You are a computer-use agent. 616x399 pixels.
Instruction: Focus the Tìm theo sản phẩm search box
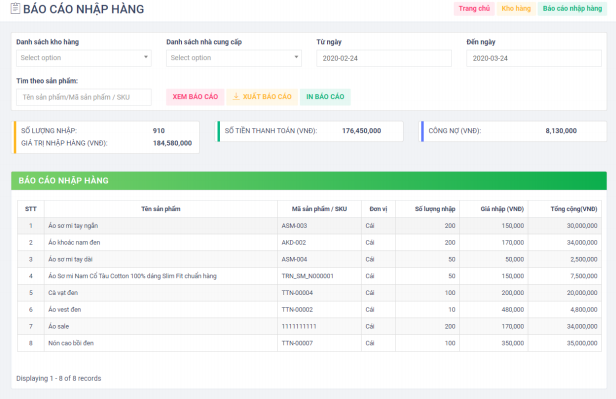pyautogui.click(x=84, y=97)
